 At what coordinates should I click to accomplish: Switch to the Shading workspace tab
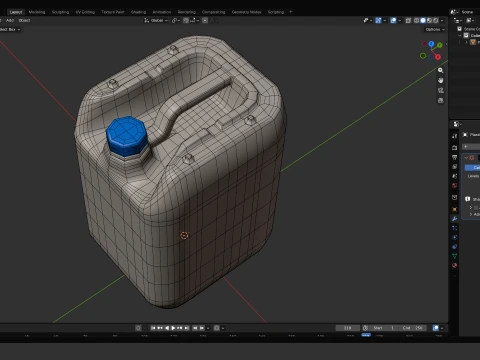(138, 12)
